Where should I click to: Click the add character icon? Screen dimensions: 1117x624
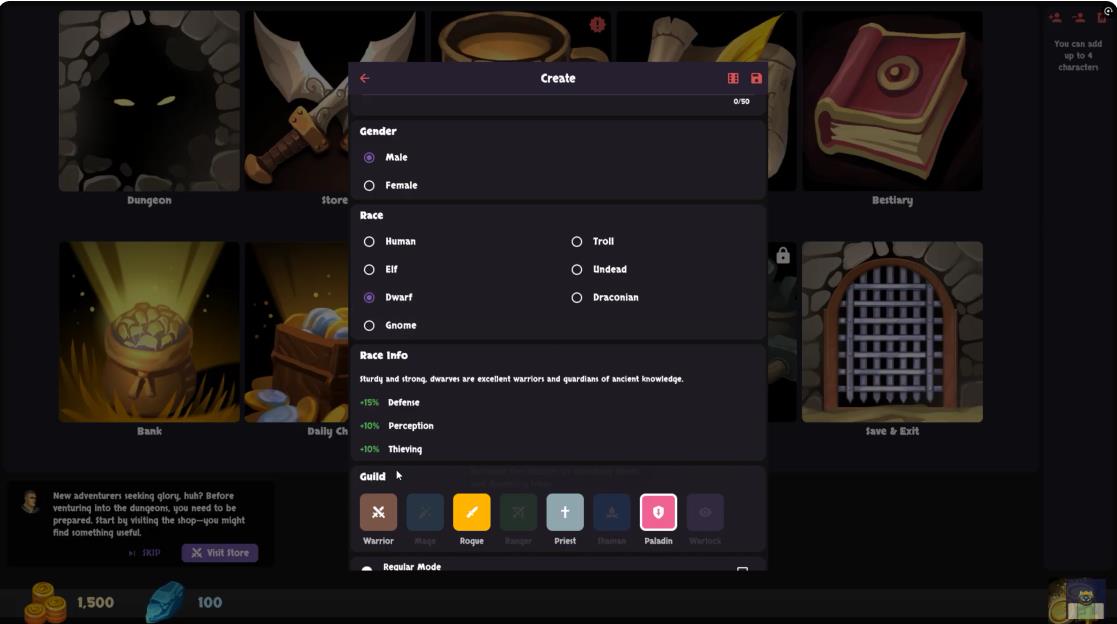[x=1055, y=18]
